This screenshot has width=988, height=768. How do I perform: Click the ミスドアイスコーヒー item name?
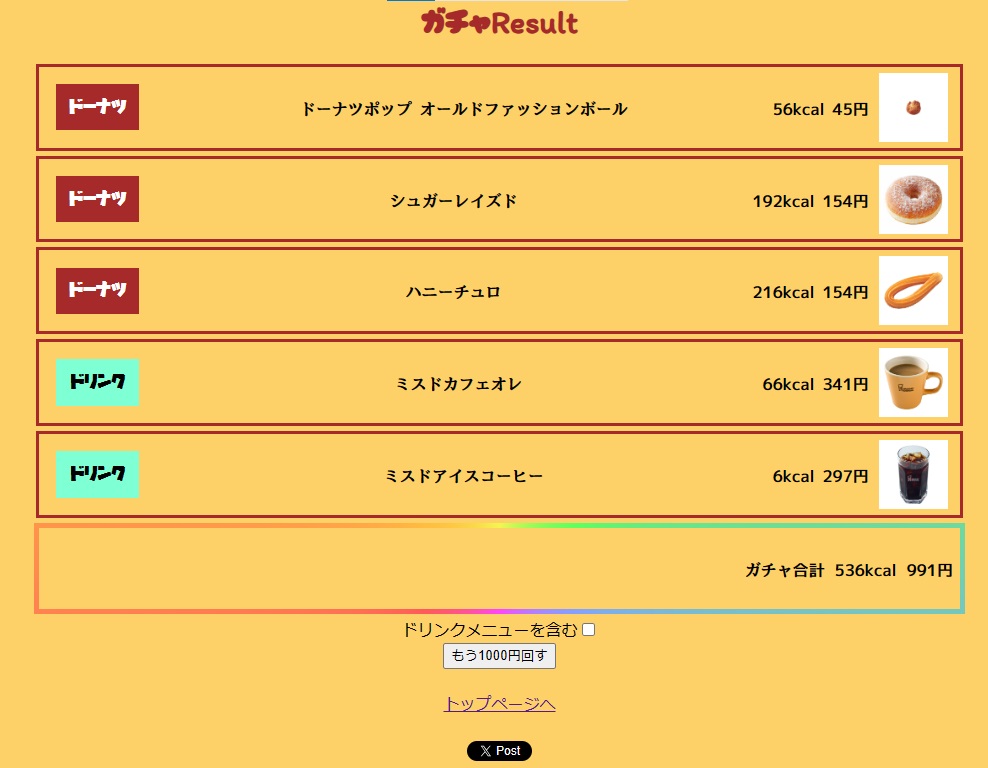tap(464, 476)
